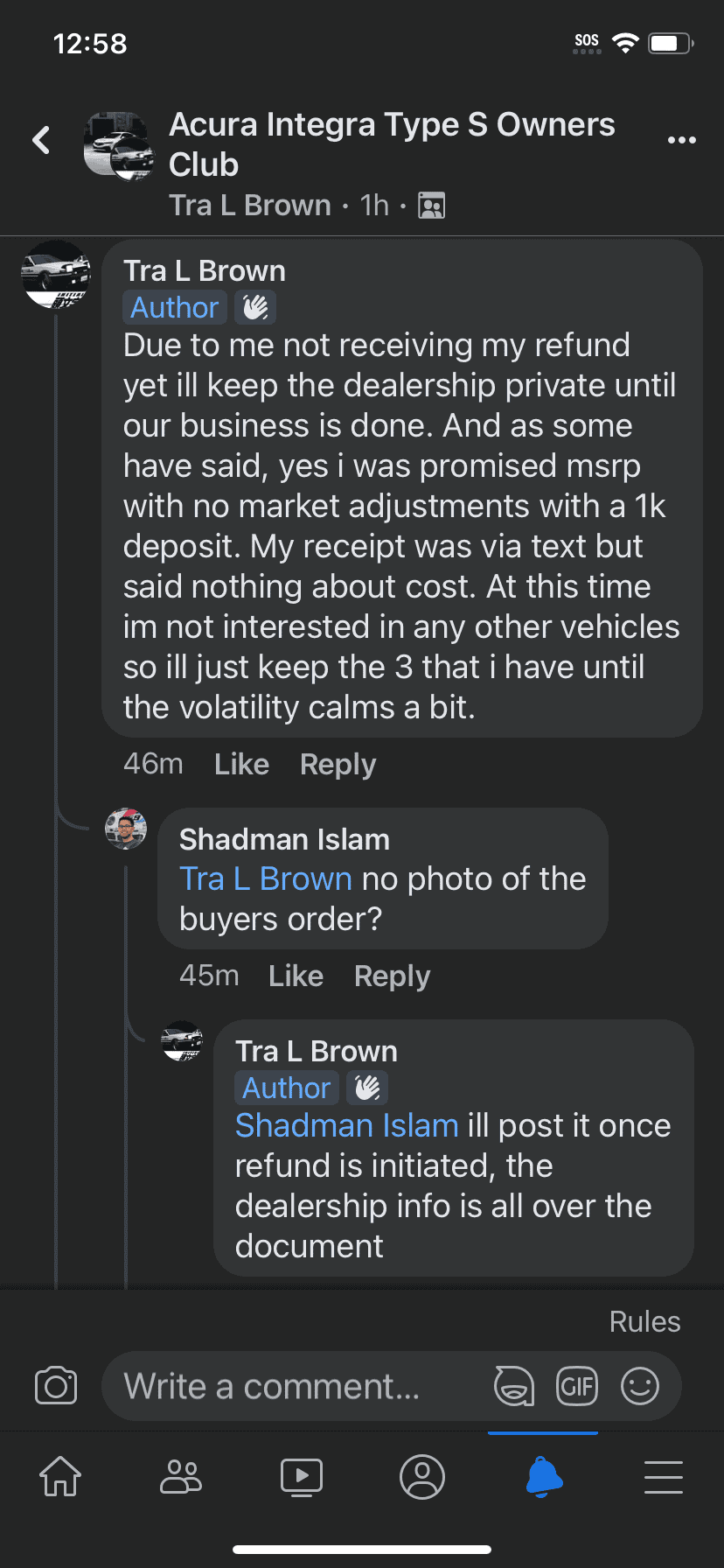Open the group Rules link
Viewport: 724px width, 1568px height.
644,1321
